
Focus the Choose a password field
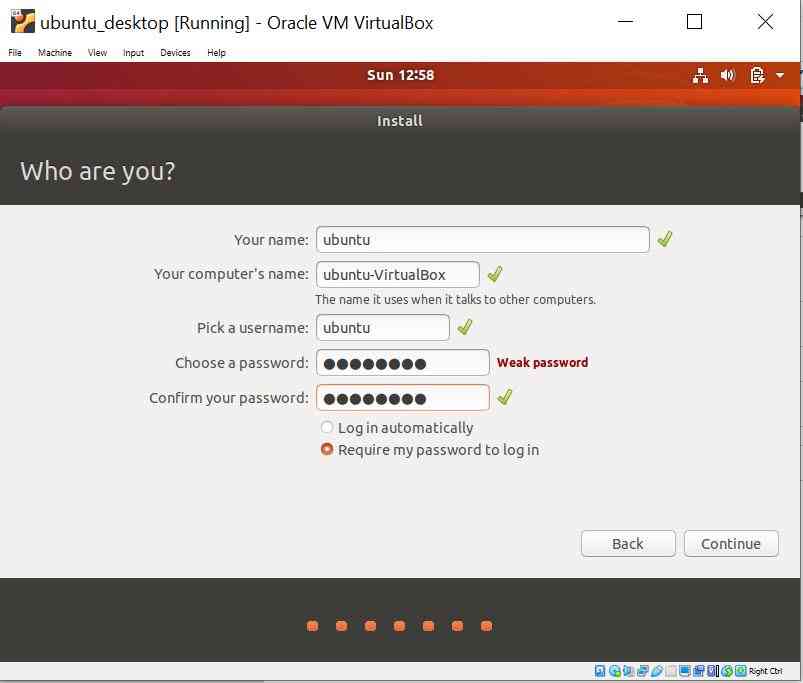[x=402, y=363]
